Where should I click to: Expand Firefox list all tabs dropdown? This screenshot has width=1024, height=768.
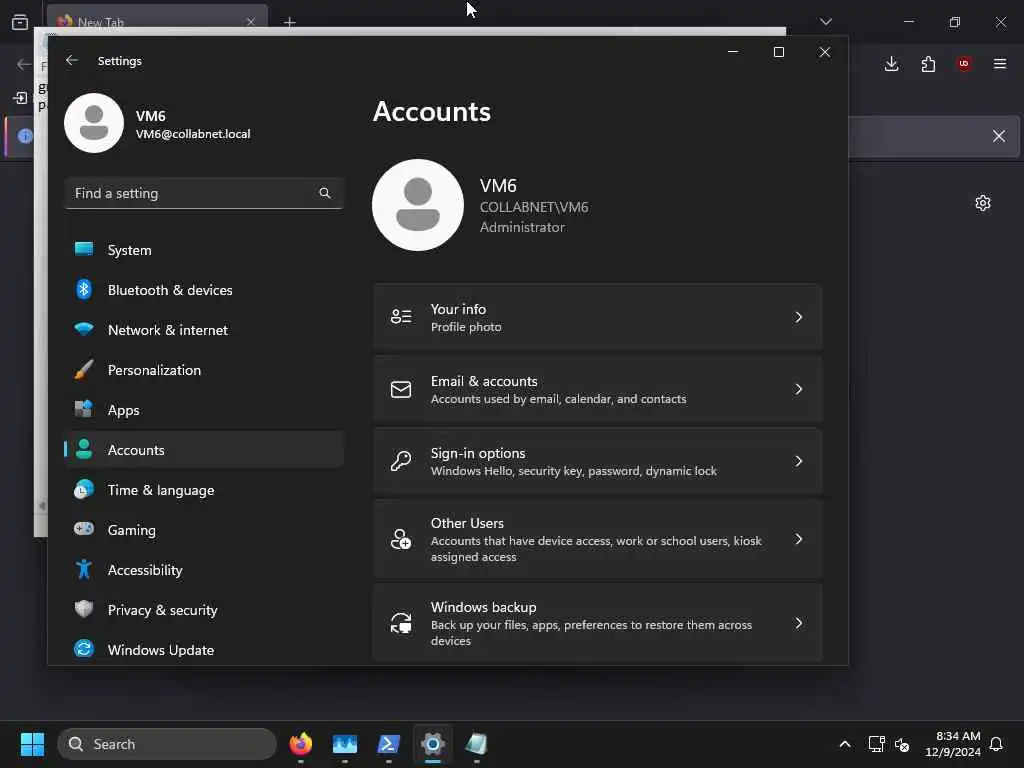pyautogui.click(x=826, y=22)
